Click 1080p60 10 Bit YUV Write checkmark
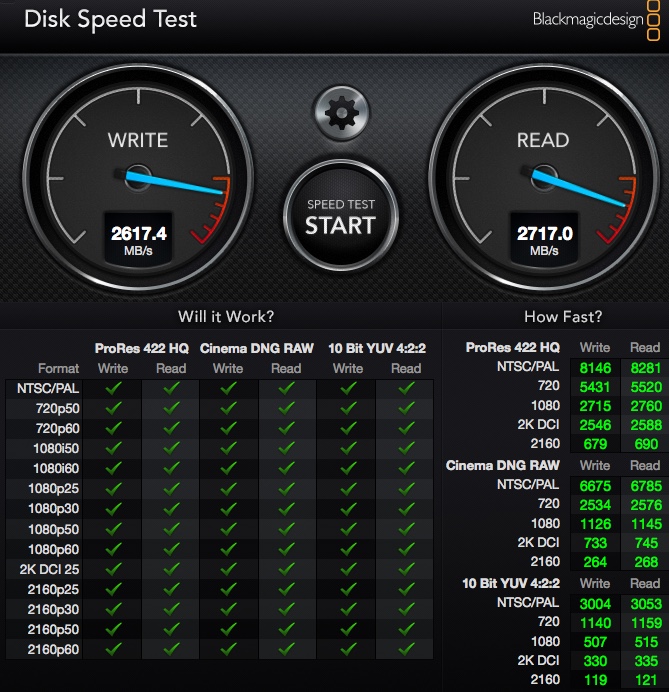The width and height of the screenshot is (669, 692). coord(349,549)
